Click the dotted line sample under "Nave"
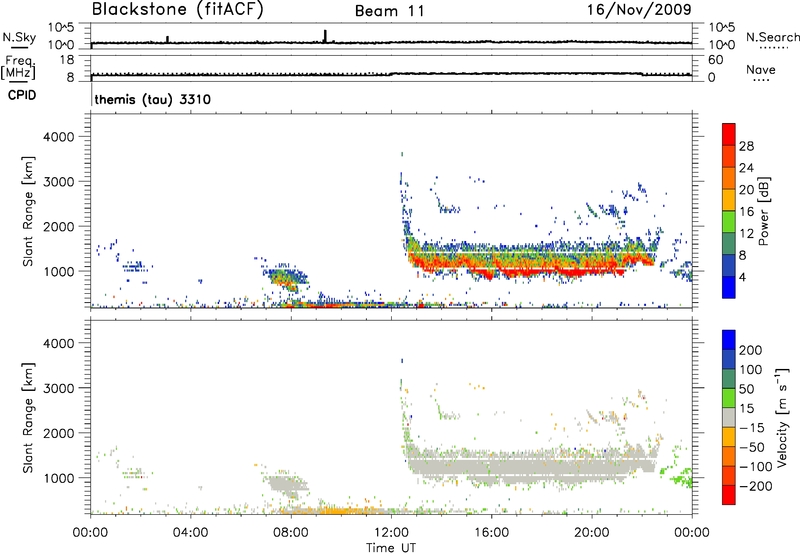Viewport: 800px width, 554px height. pos(761,81)
